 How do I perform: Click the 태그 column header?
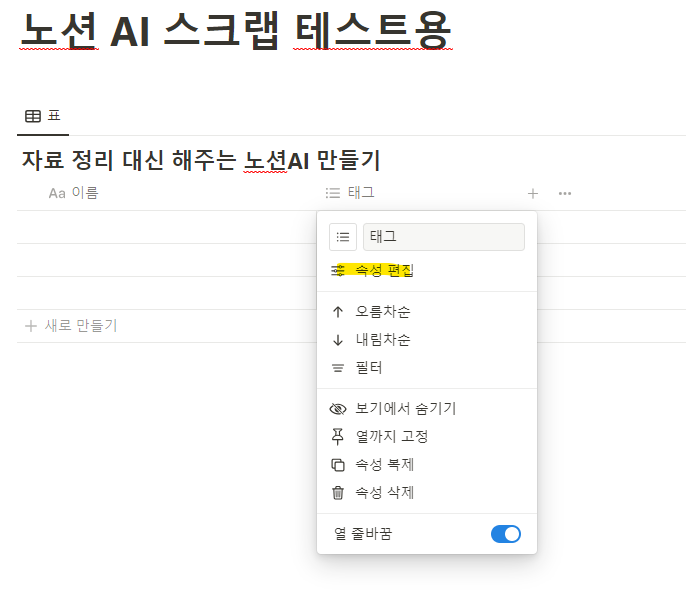point(350,193)
